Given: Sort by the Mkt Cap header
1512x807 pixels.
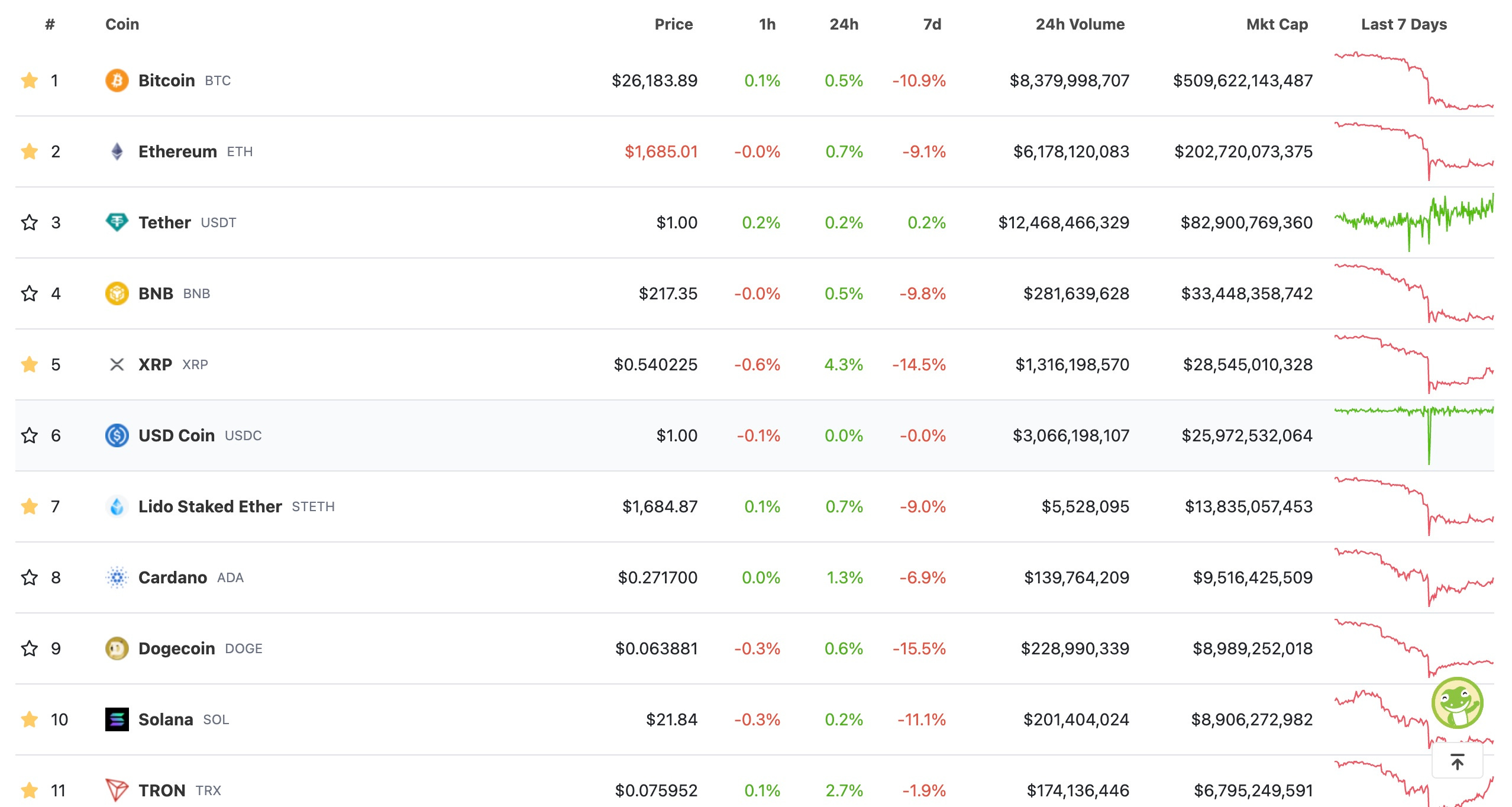Looking at the screenshot, I should pyautogui.click(x=1277, y=24).
